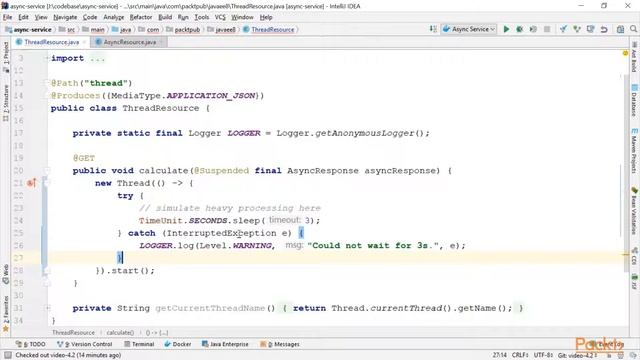Open the VCS menu
Viewport: 640px width, 360px height.
(220, 17)
